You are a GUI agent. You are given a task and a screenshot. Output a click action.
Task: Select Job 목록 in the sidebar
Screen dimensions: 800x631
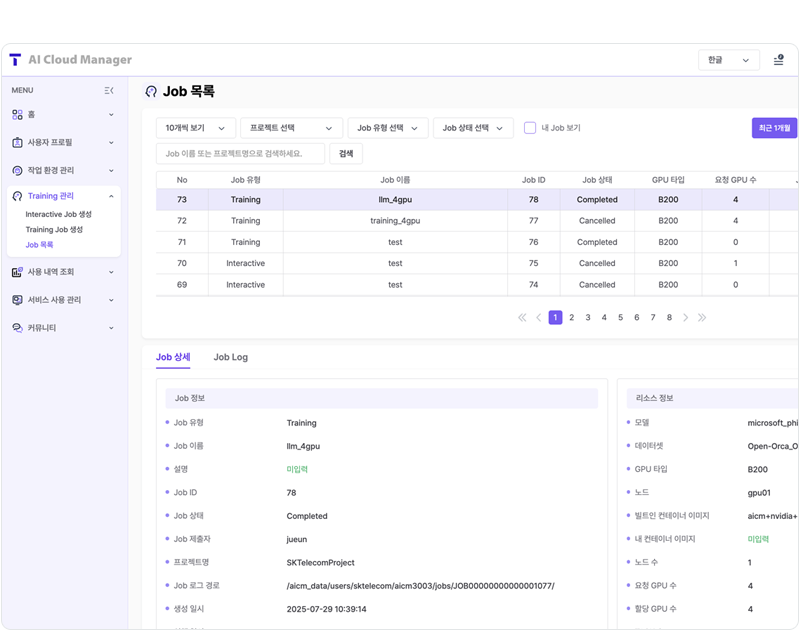pos(39,245)
